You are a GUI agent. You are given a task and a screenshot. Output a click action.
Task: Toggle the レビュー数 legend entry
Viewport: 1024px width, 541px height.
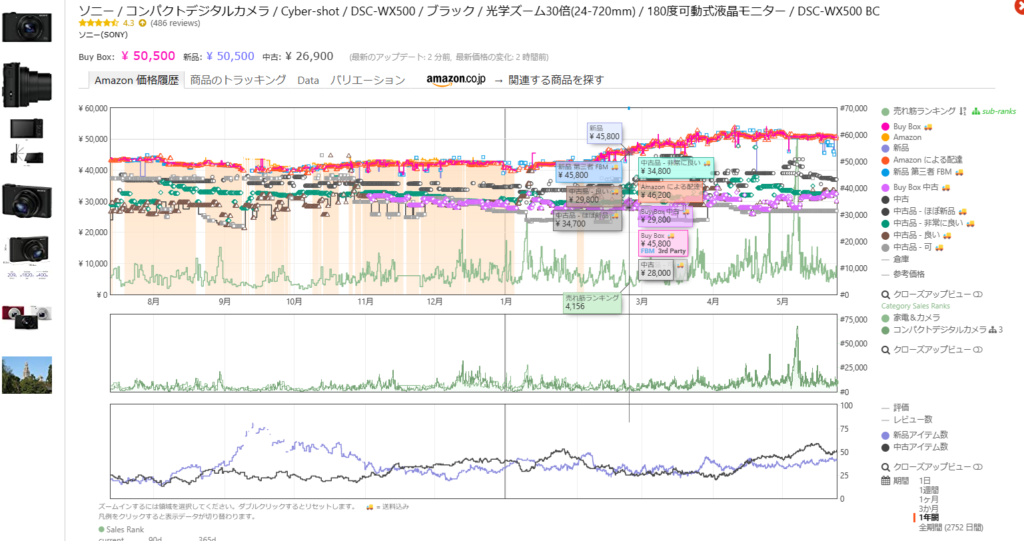coord(906,419)
